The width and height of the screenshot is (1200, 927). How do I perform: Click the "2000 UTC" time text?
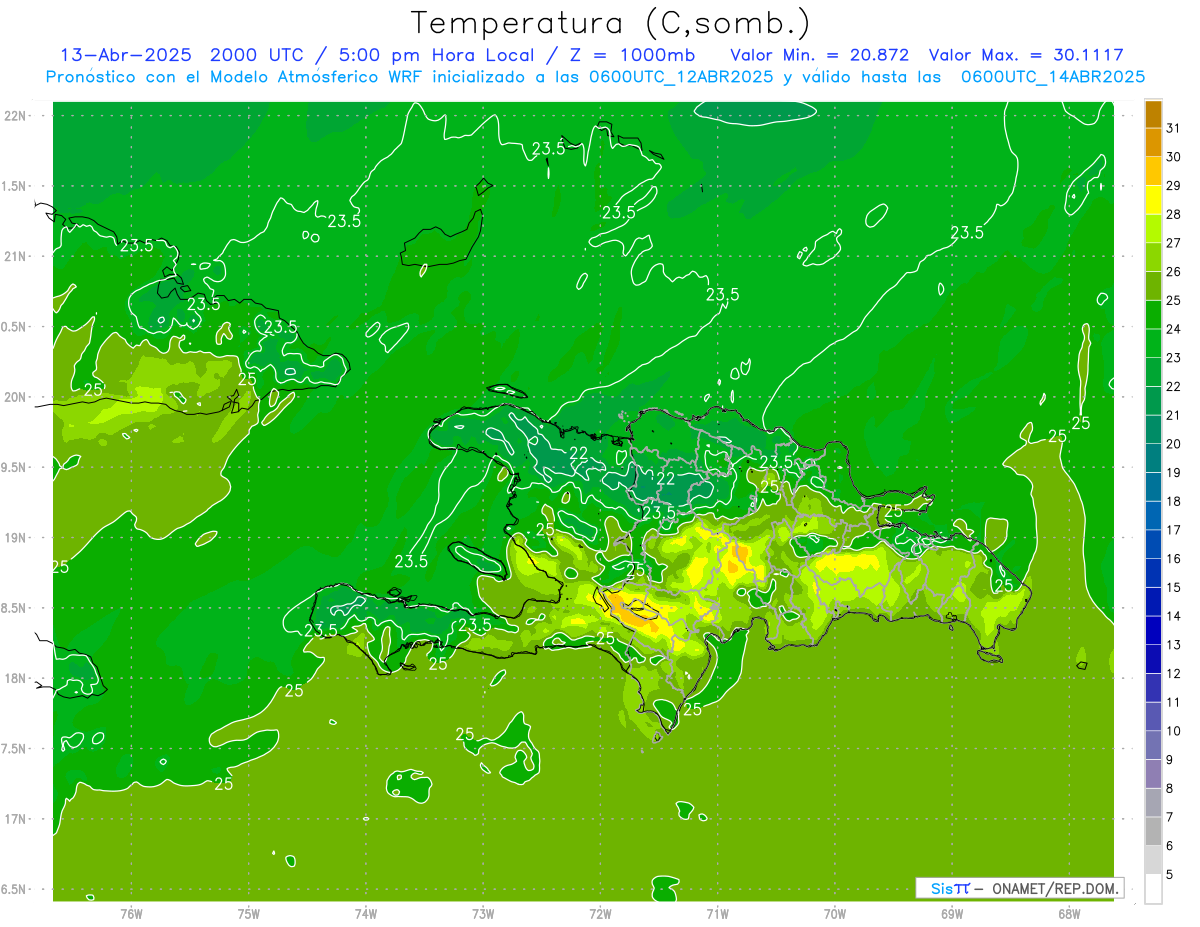pyautogui.click(x=256, y=55)
